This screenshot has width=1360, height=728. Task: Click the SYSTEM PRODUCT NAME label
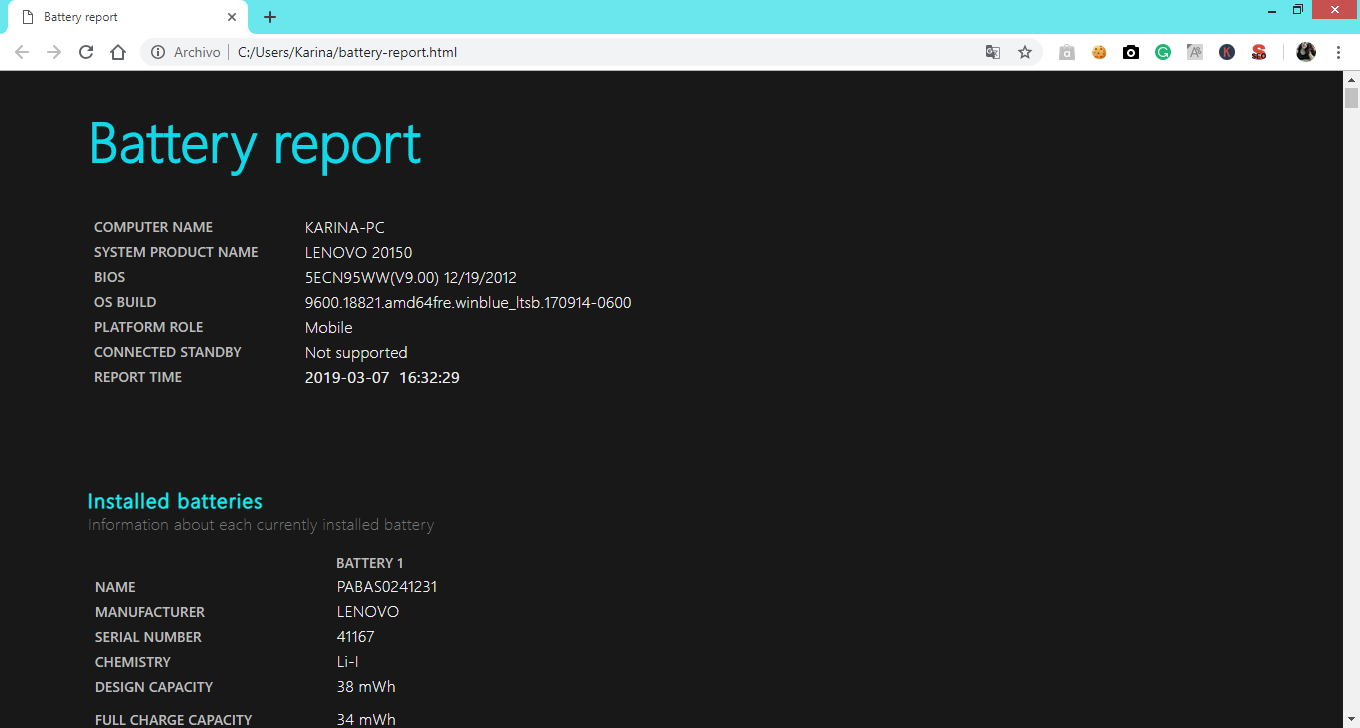[x=176, y=252]
